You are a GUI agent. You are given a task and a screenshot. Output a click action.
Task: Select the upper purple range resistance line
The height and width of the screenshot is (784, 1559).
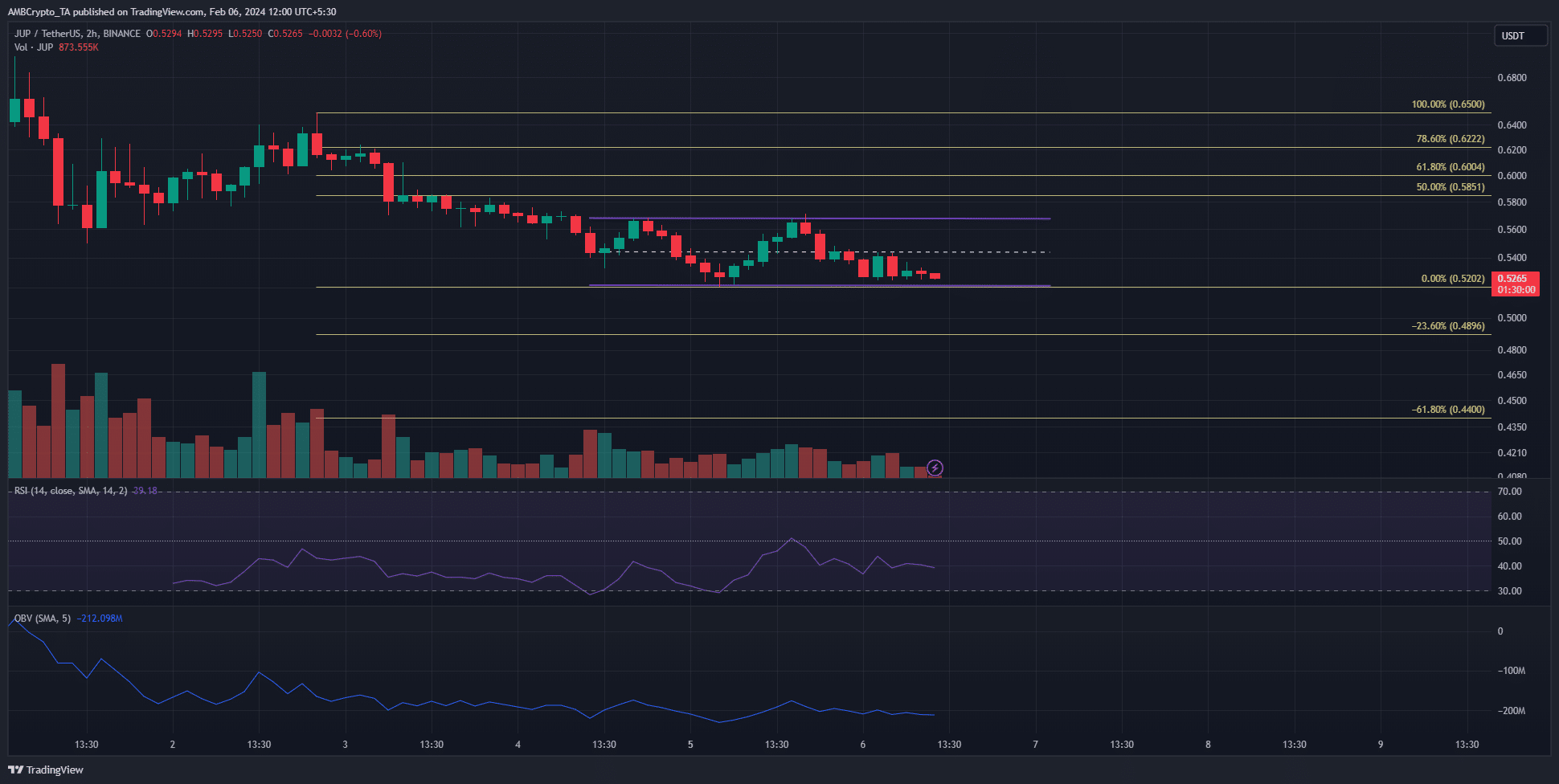[820, 218]
